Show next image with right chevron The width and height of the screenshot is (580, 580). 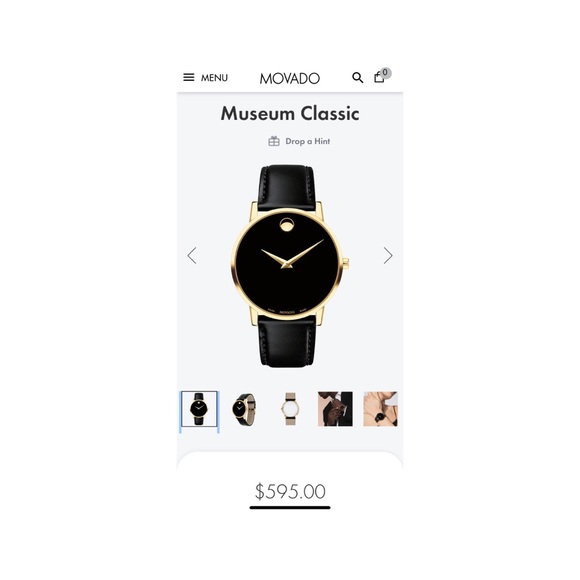pyautogui.click(x=388, y=255)
